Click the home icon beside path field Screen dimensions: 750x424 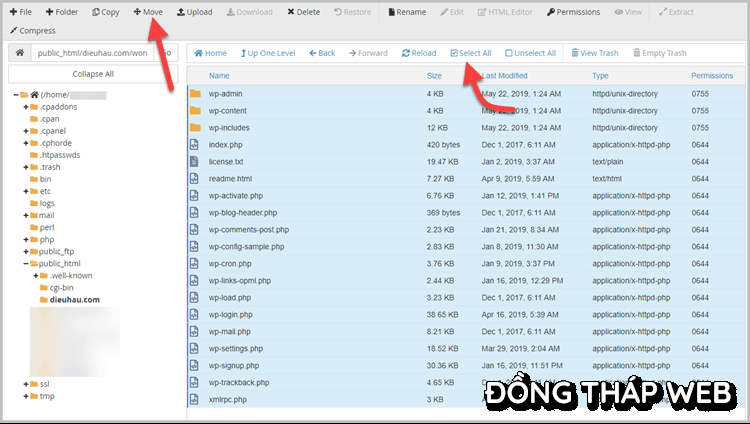coord(20,53)
